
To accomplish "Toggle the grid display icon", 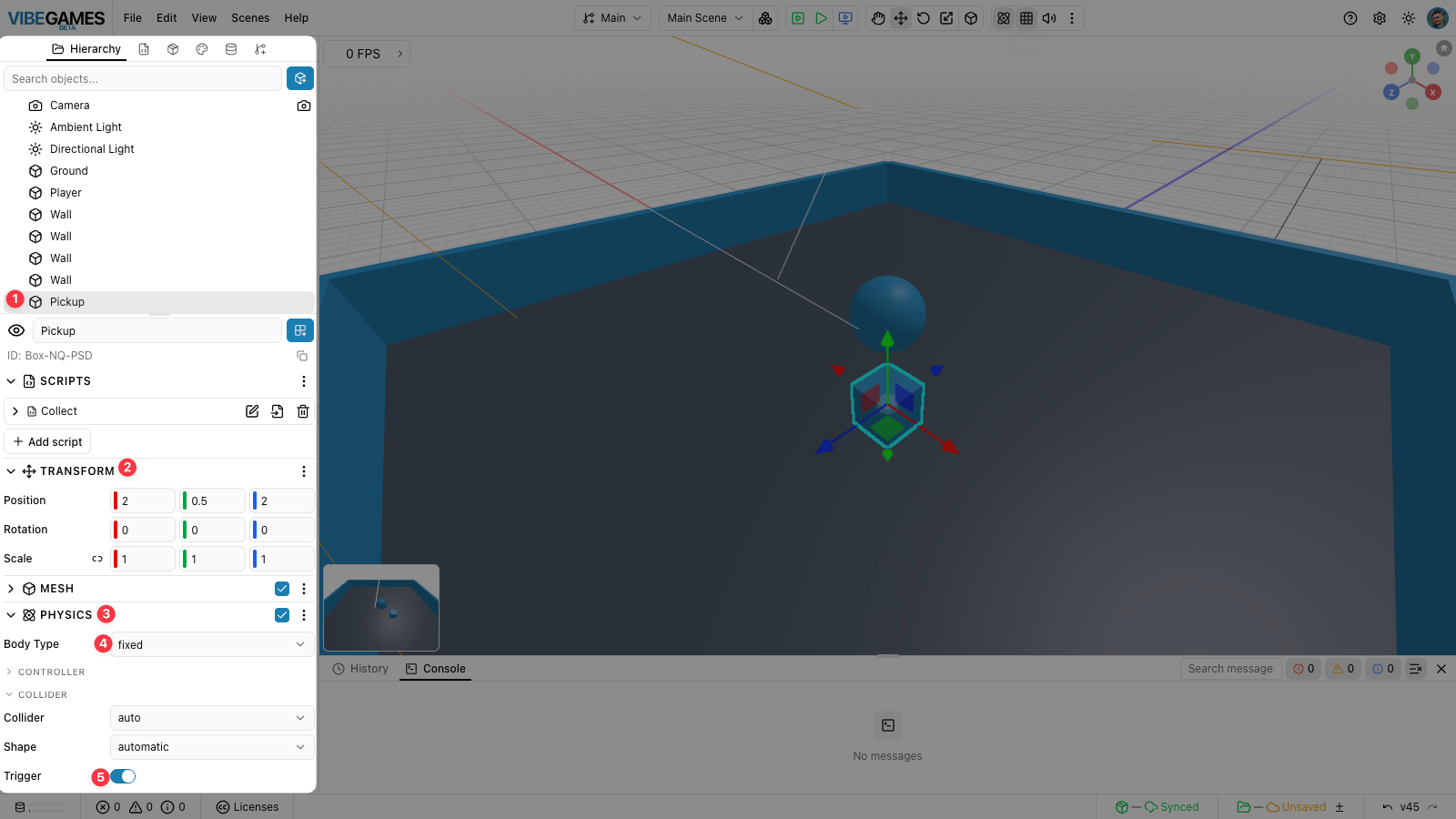I will coord(1026,18).
